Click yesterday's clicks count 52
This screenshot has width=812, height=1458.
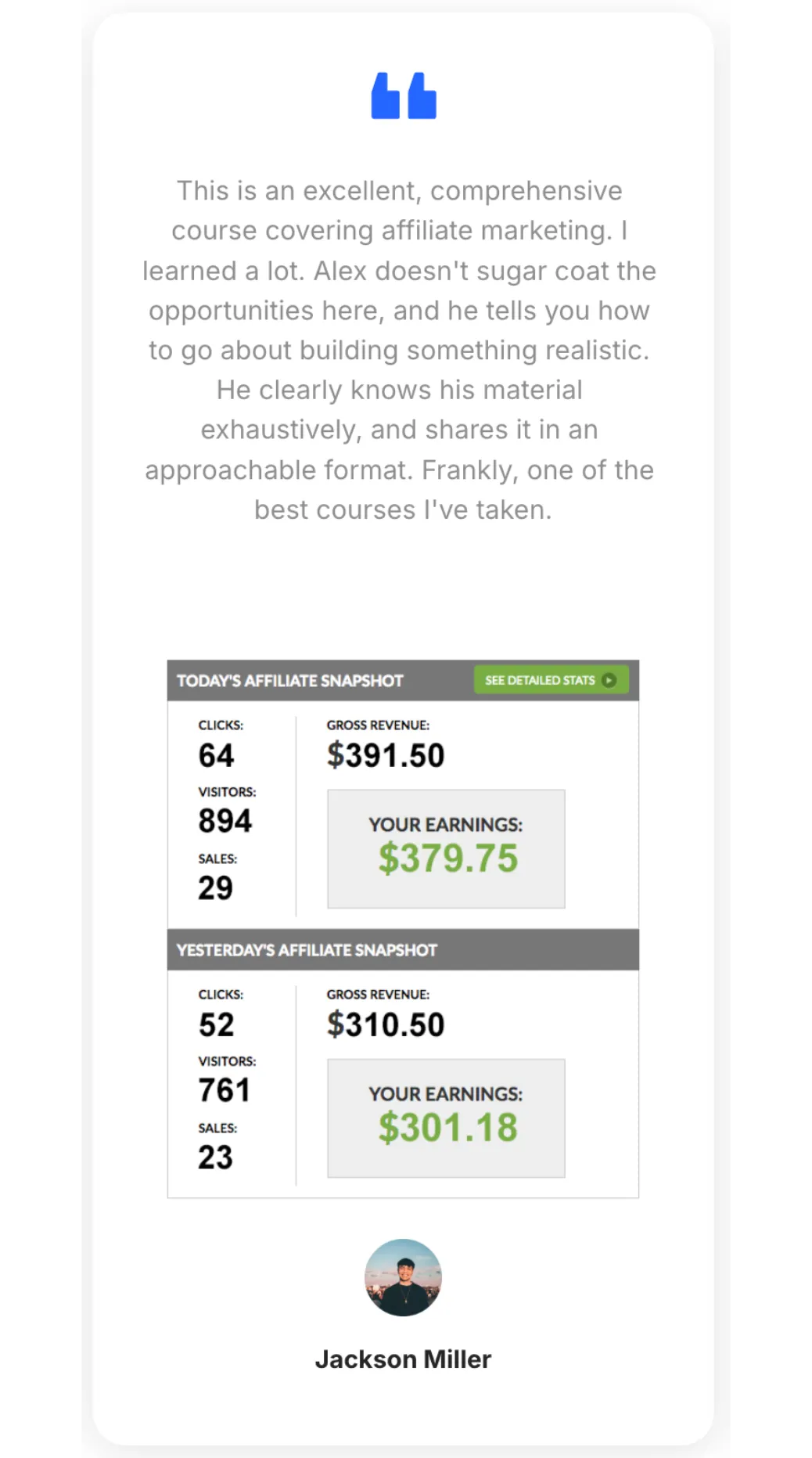click(216, 1024)
